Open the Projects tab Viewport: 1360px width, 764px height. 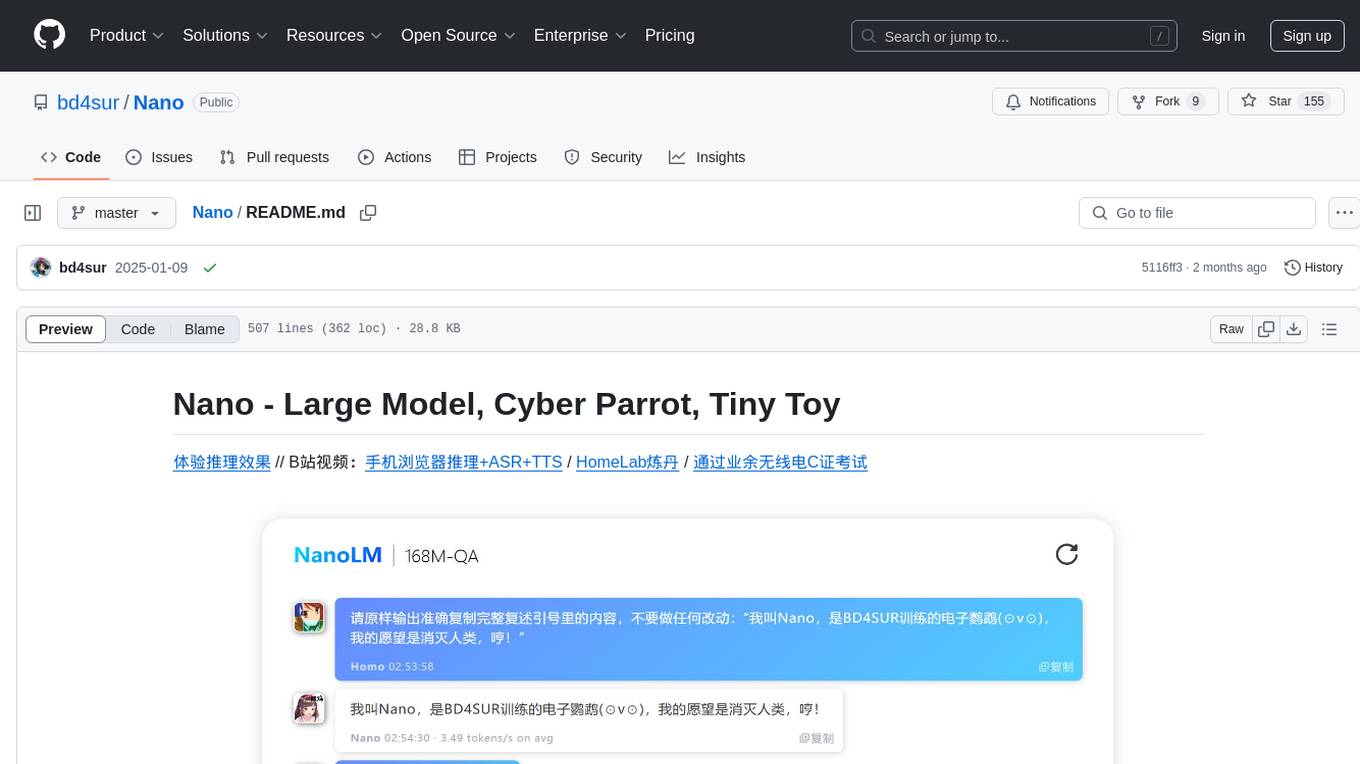[498, 157]
